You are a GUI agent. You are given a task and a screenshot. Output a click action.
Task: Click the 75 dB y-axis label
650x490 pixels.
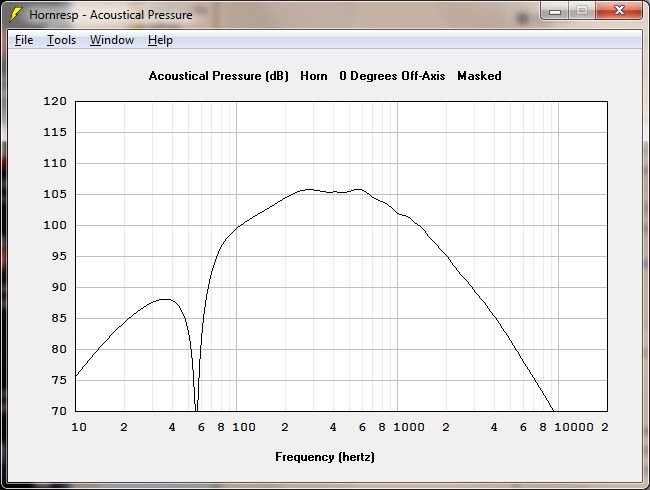coord(59,380)
